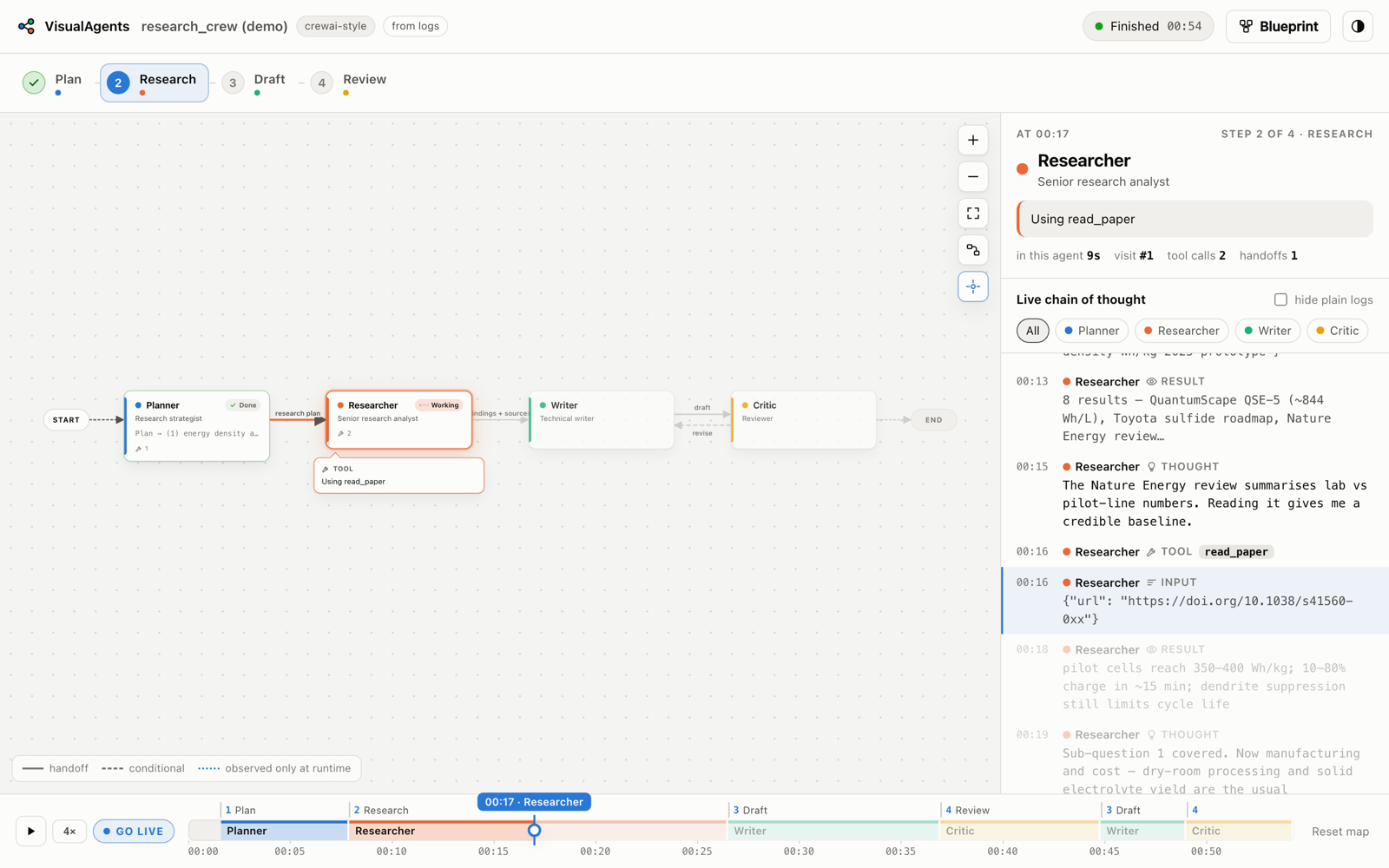The height and width of the screenshot is (868, 1389).
Task: Click the 'crewai-style' tag
Action: coord(336,26)
